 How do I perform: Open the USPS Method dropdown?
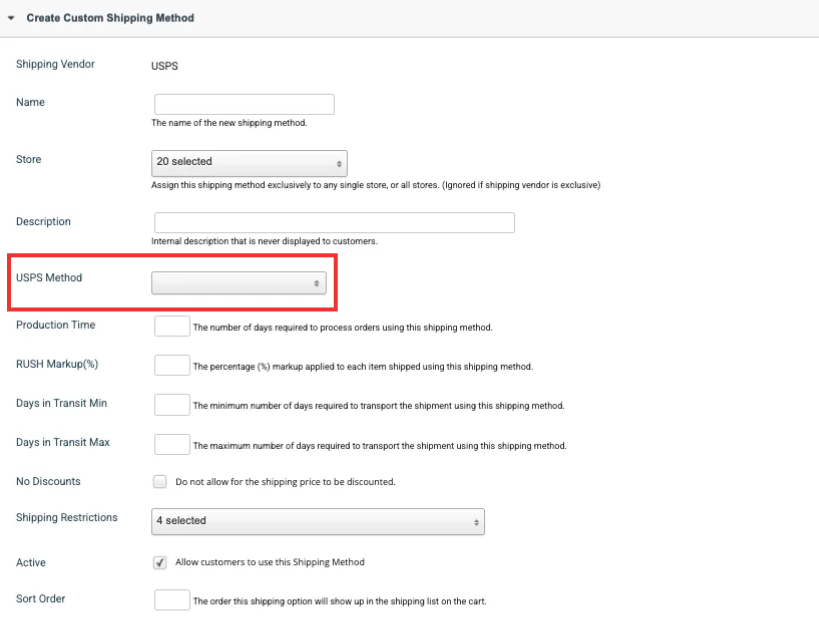[x=239, y=283]
